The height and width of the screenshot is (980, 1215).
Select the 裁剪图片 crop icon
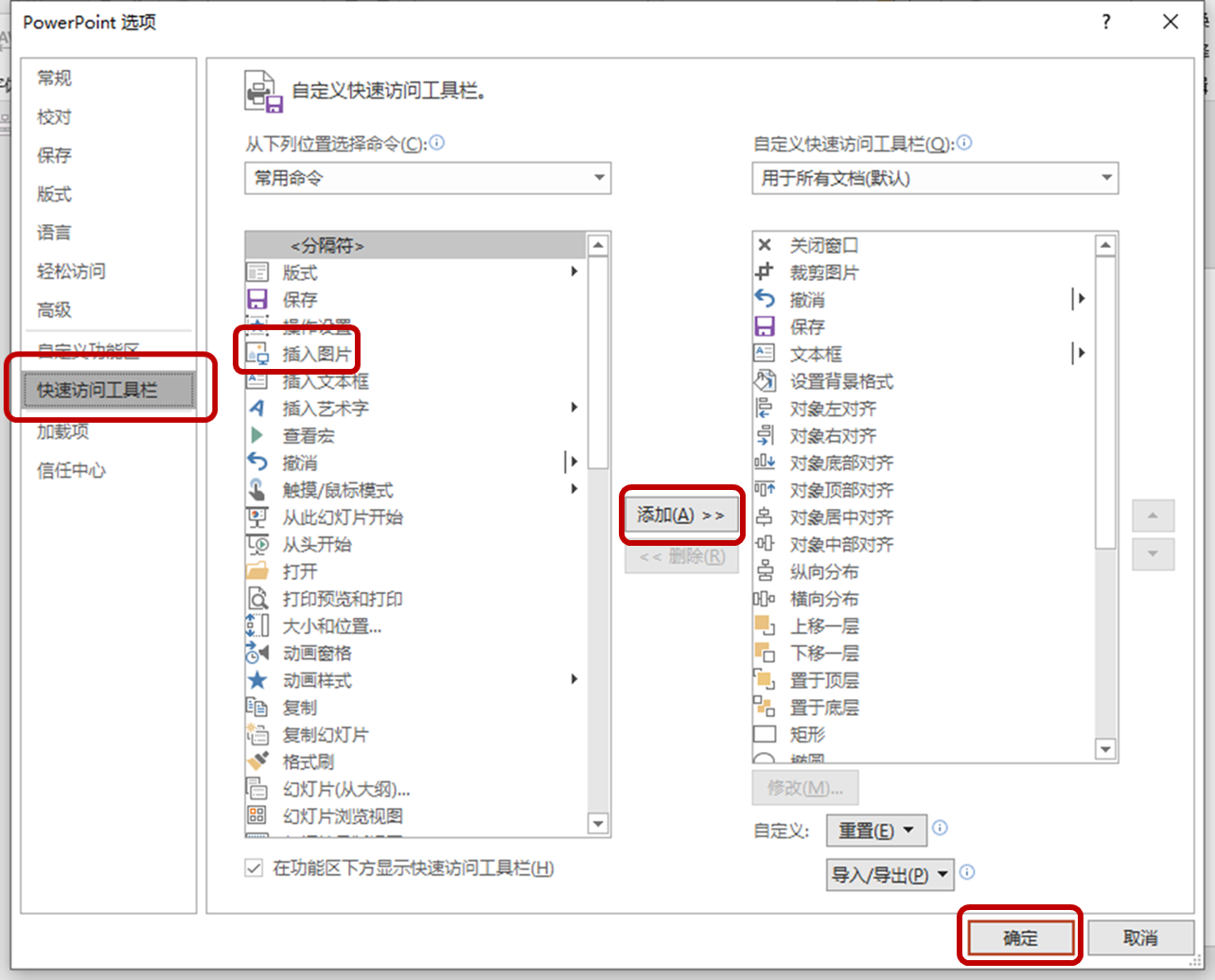(x=765, y=272)
